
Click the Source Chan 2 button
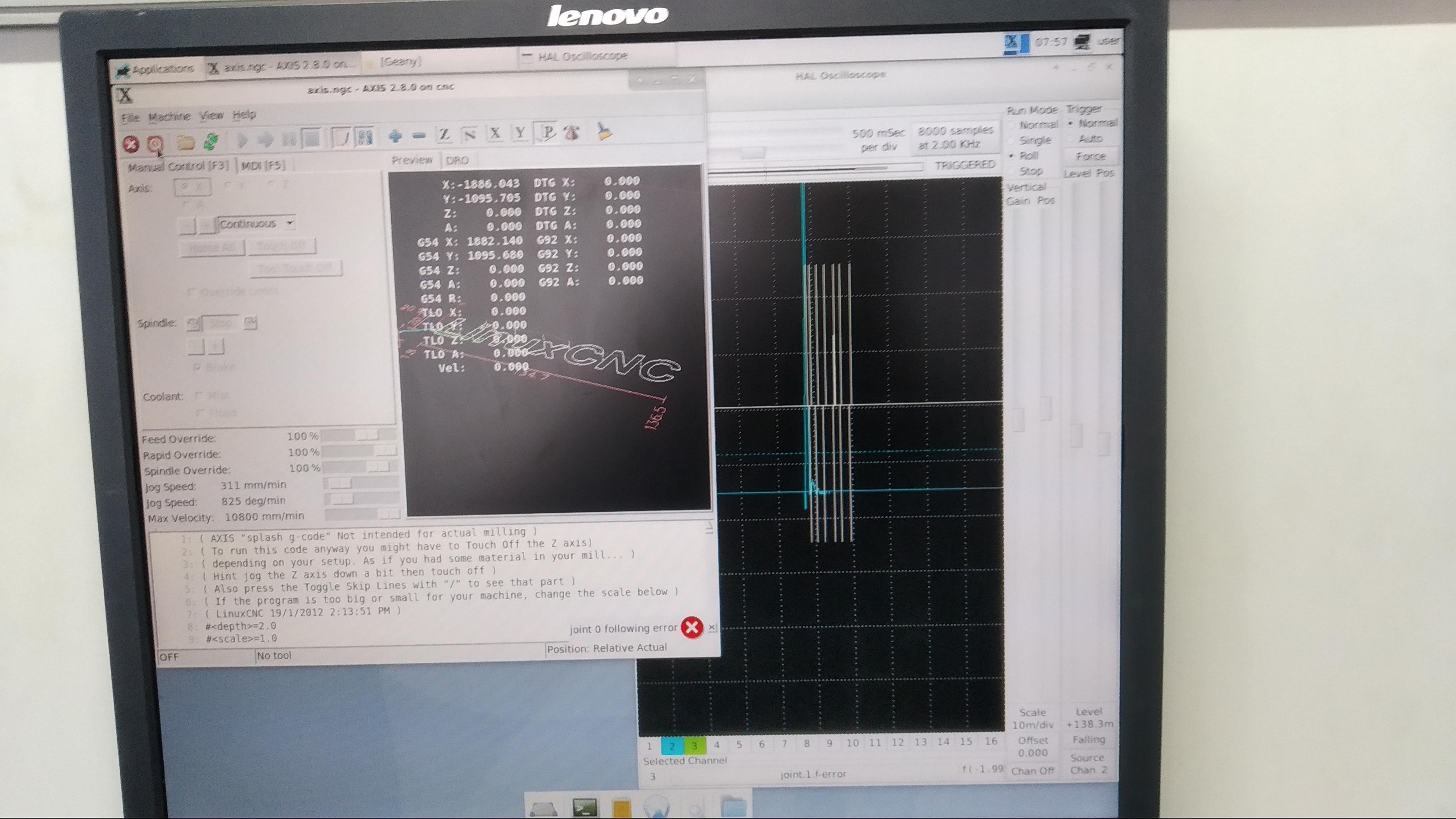click(1088, 763)
